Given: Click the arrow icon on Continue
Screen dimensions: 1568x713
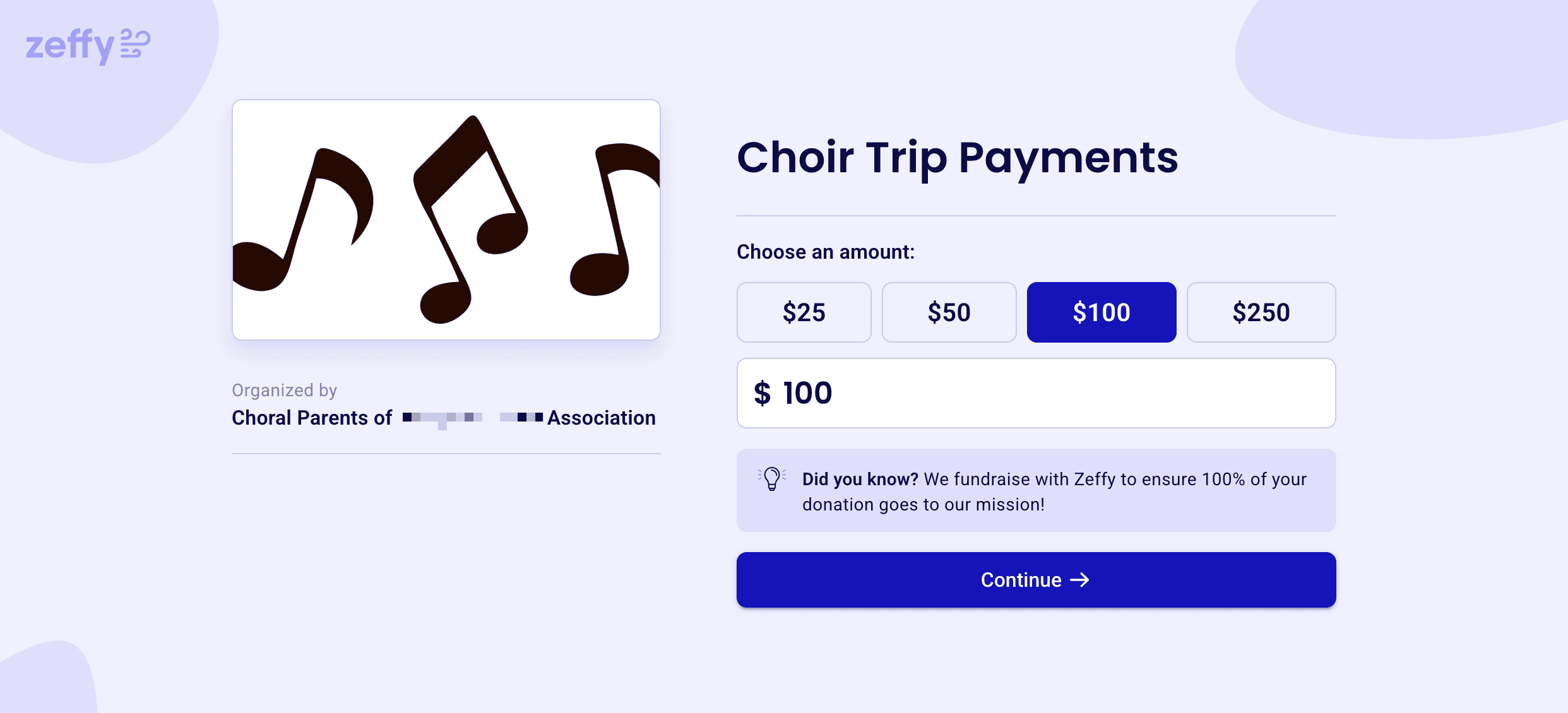Looking at the screenshot, I should (1080, 580).
